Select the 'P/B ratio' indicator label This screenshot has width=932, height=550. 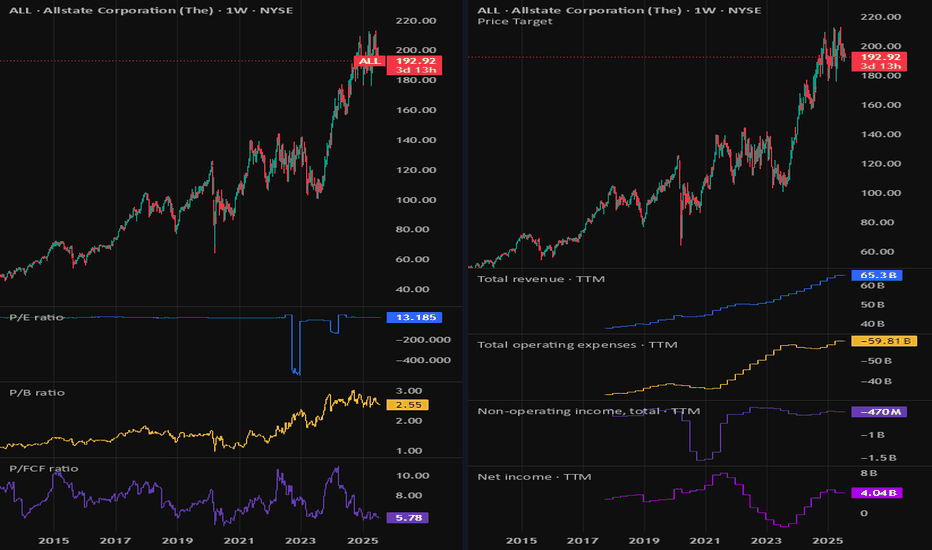pos(37,392)
